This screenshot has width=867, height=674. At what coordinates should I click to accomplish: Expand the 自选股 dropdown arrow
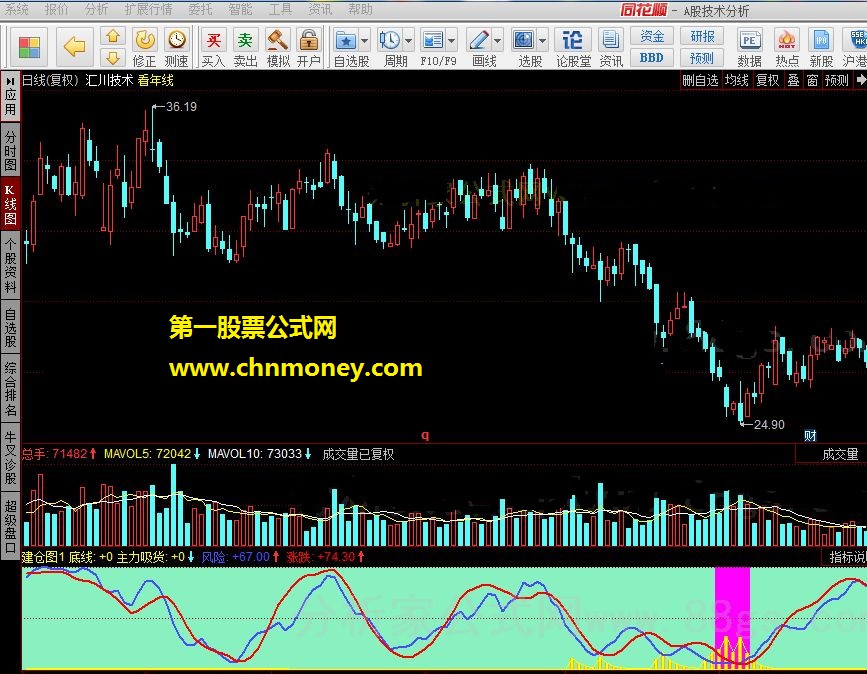[x=365, y=41]
